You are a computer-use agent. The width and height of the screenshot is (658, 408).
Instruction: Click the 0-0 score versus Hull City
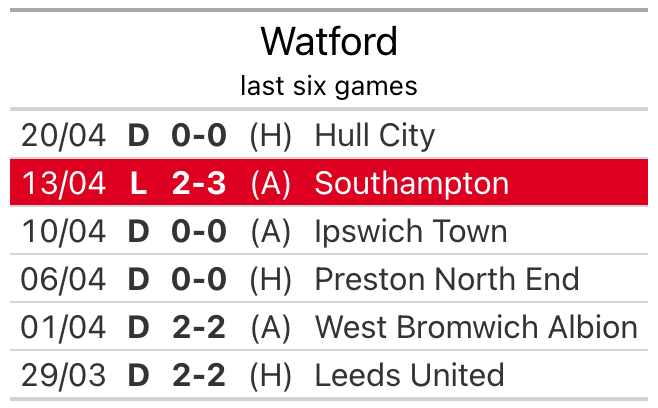(199, 136)
